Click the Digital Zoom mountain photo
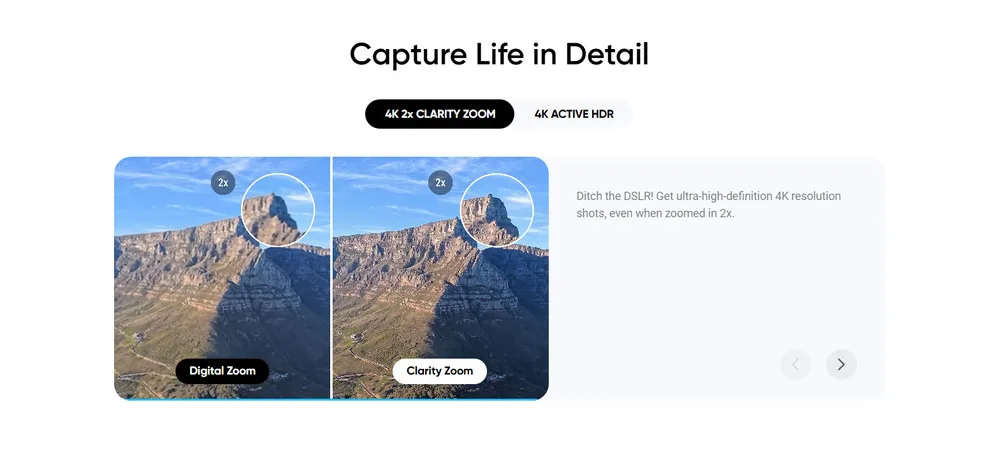The height and width of the screenshot is (472, 1000). 222,278
